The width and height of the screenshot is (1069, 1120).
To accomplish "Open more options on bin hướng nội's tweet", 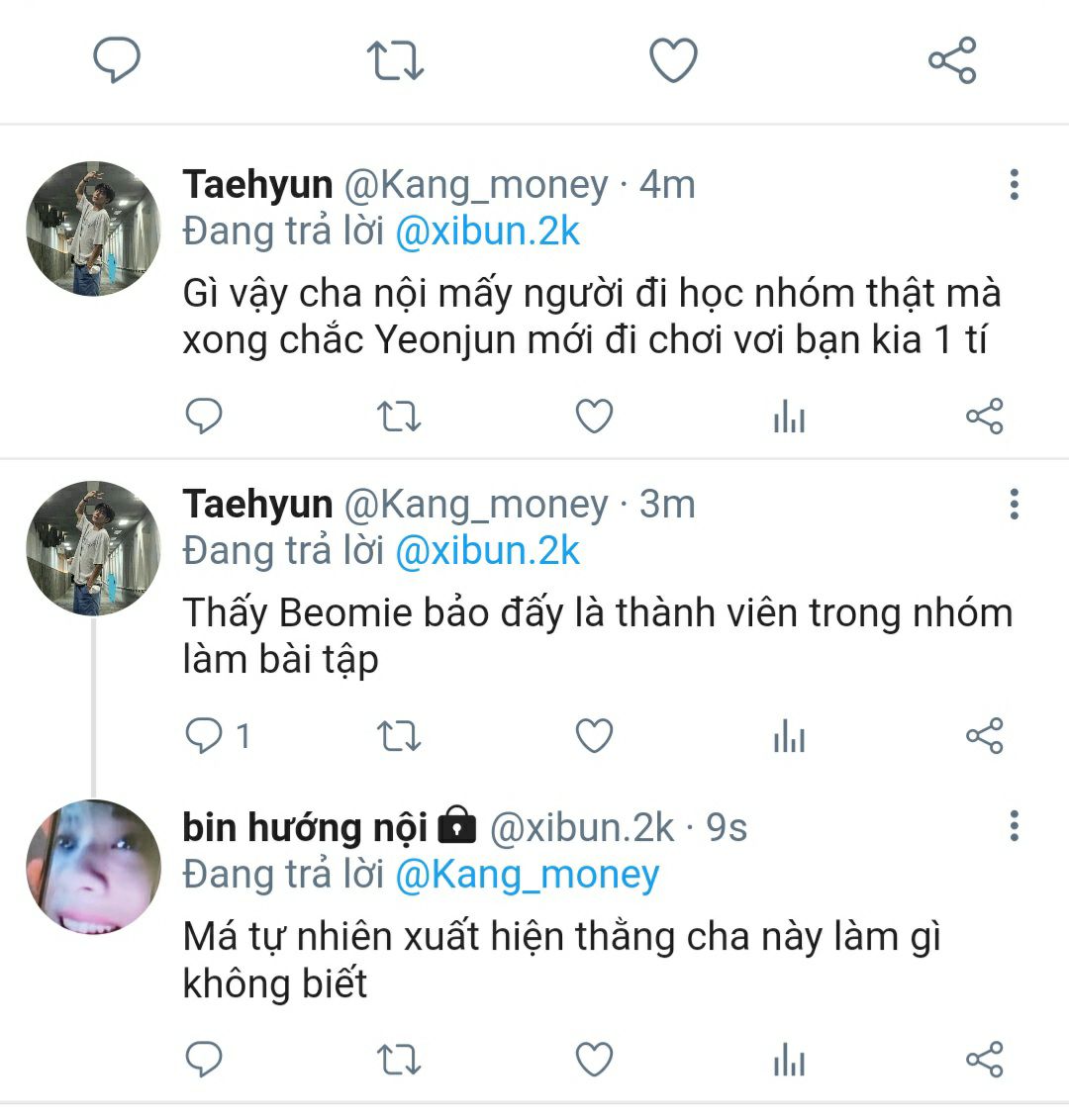I will [1014, 825].
